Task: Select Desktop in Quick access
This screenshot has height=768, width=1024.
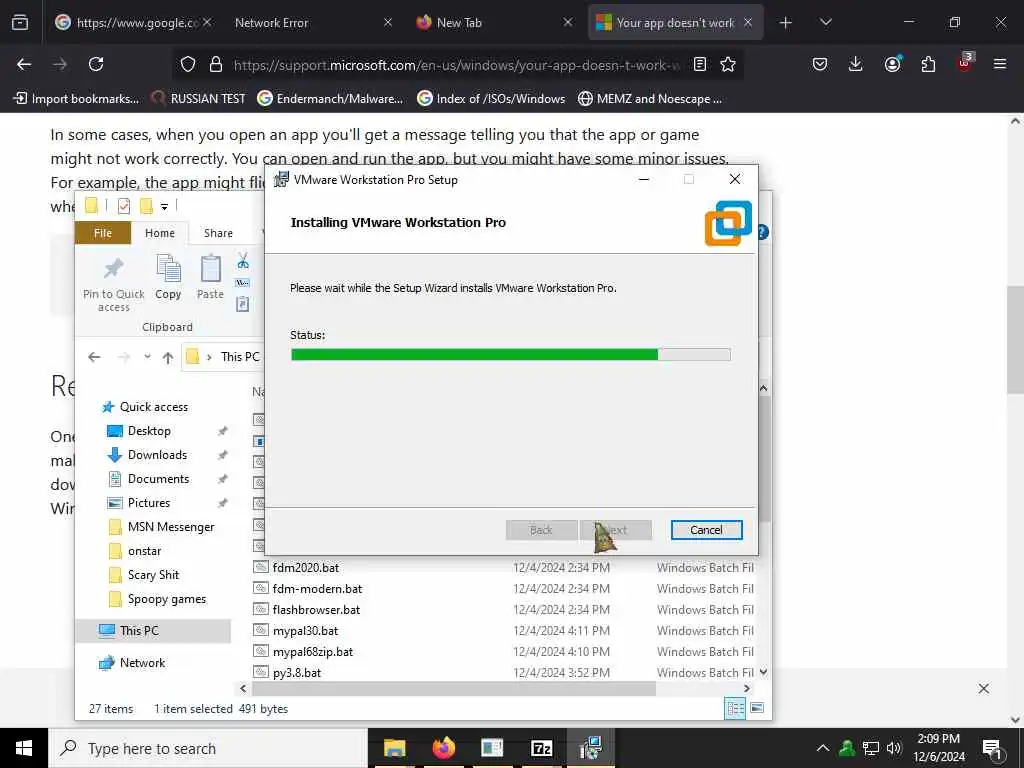Action: click(x=149, y=431)
